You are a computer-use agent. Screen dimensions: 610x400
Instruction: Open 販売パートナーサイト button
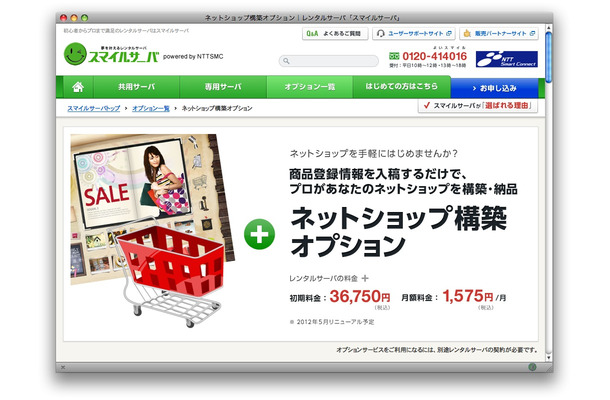499,33
